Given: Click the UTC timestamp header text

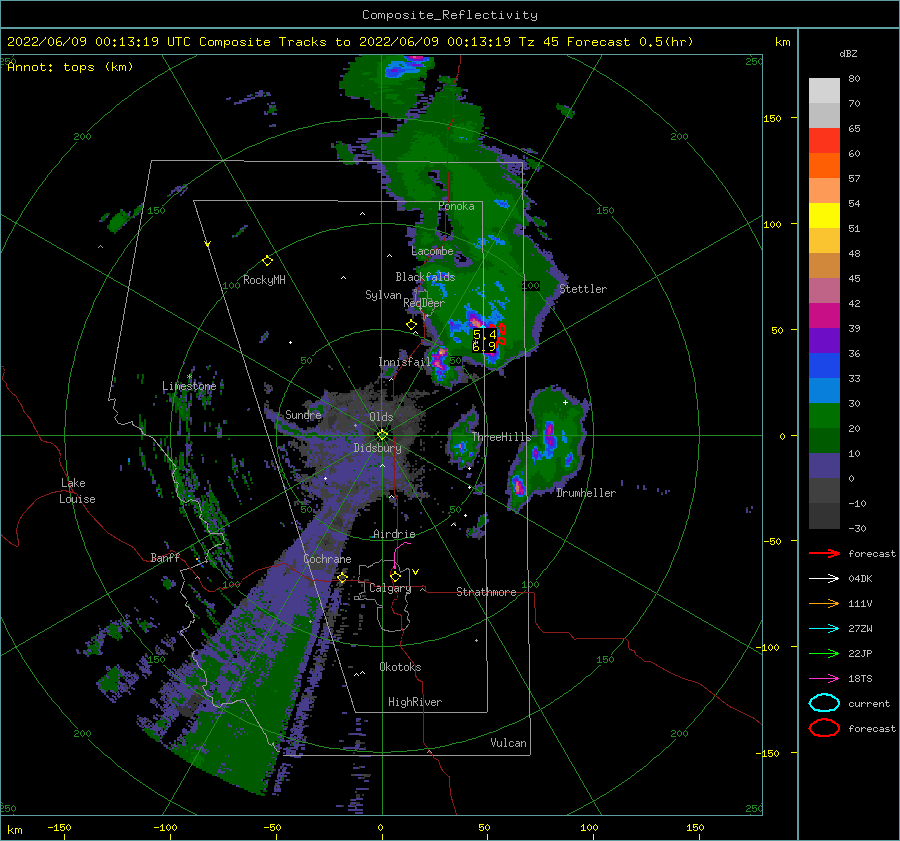Looking at the screenshot, I should 350,42.
